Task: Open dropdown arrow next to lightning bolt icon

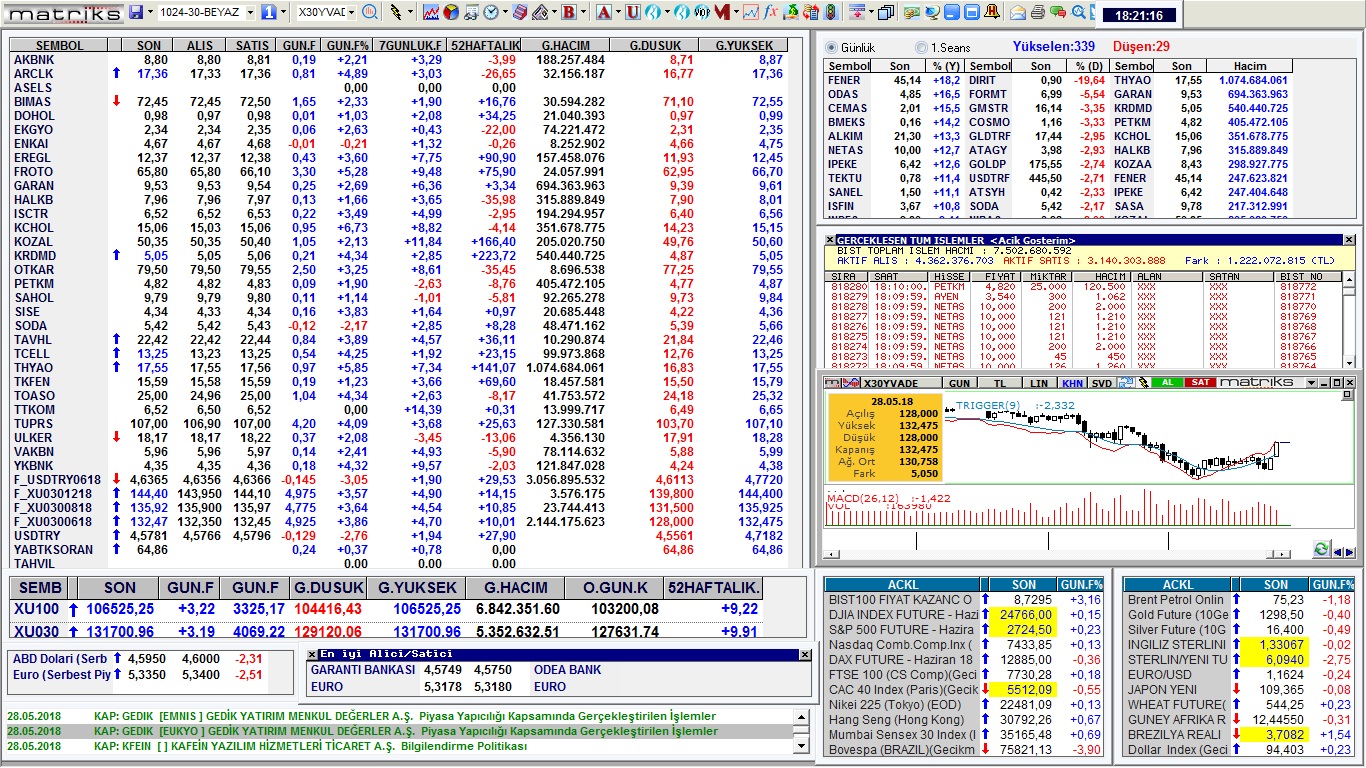Action: [x=410, y=12]
